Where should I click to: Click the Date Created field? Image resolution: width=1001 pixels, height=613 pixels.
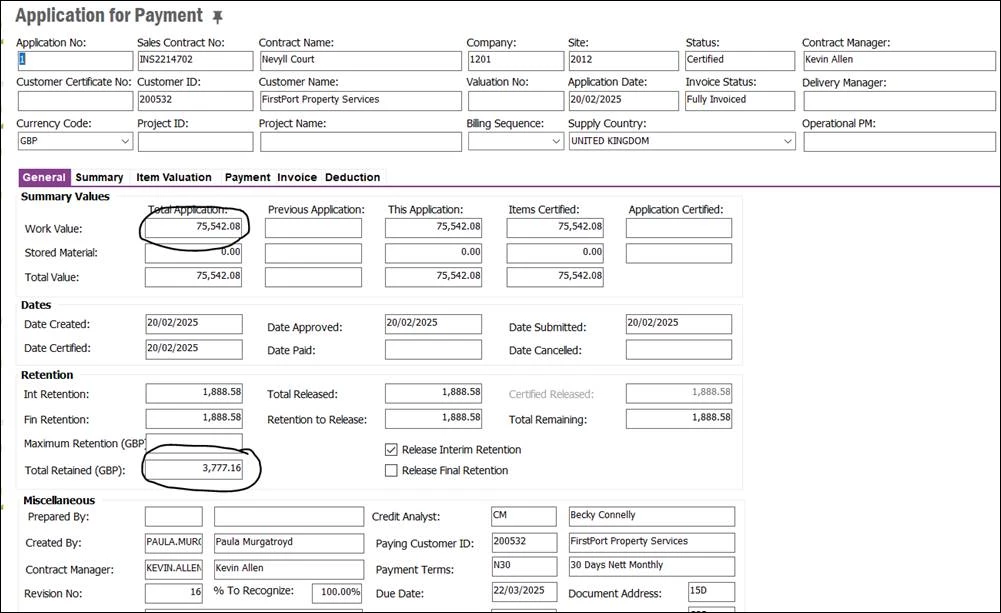pos(194,324)
